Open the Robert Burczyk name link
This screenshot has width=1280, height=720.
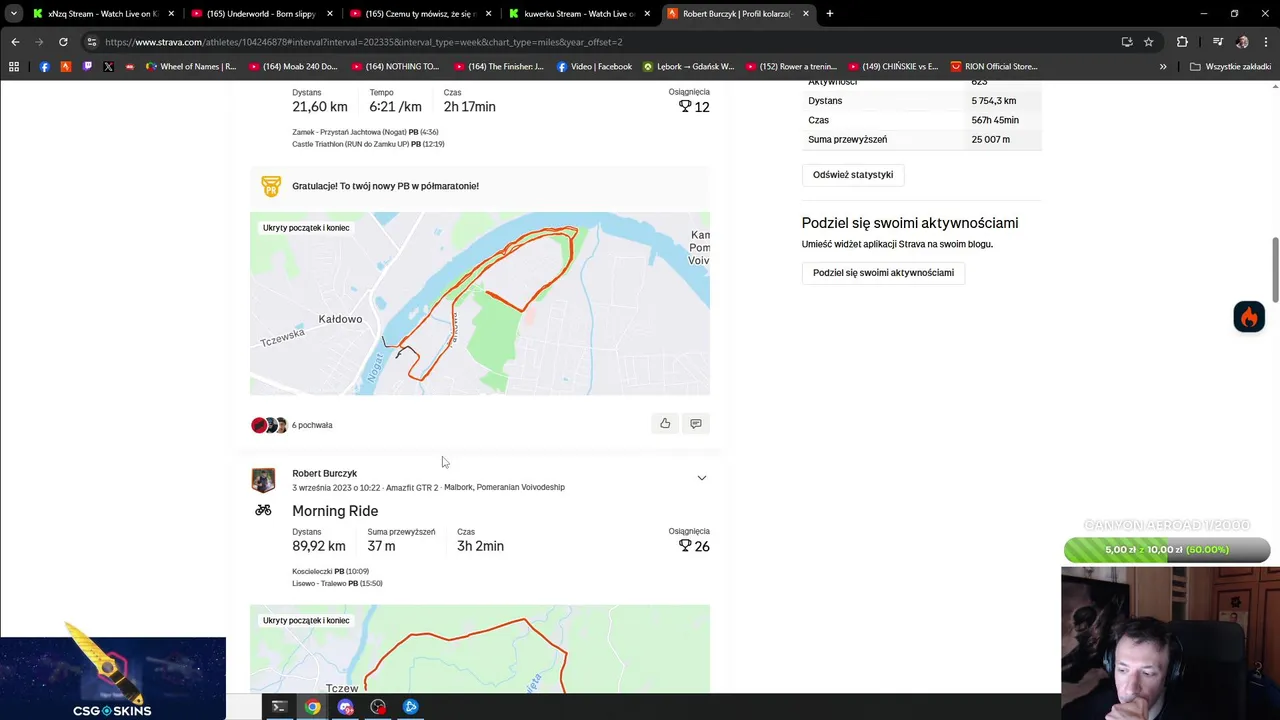(x=324, y=473)
